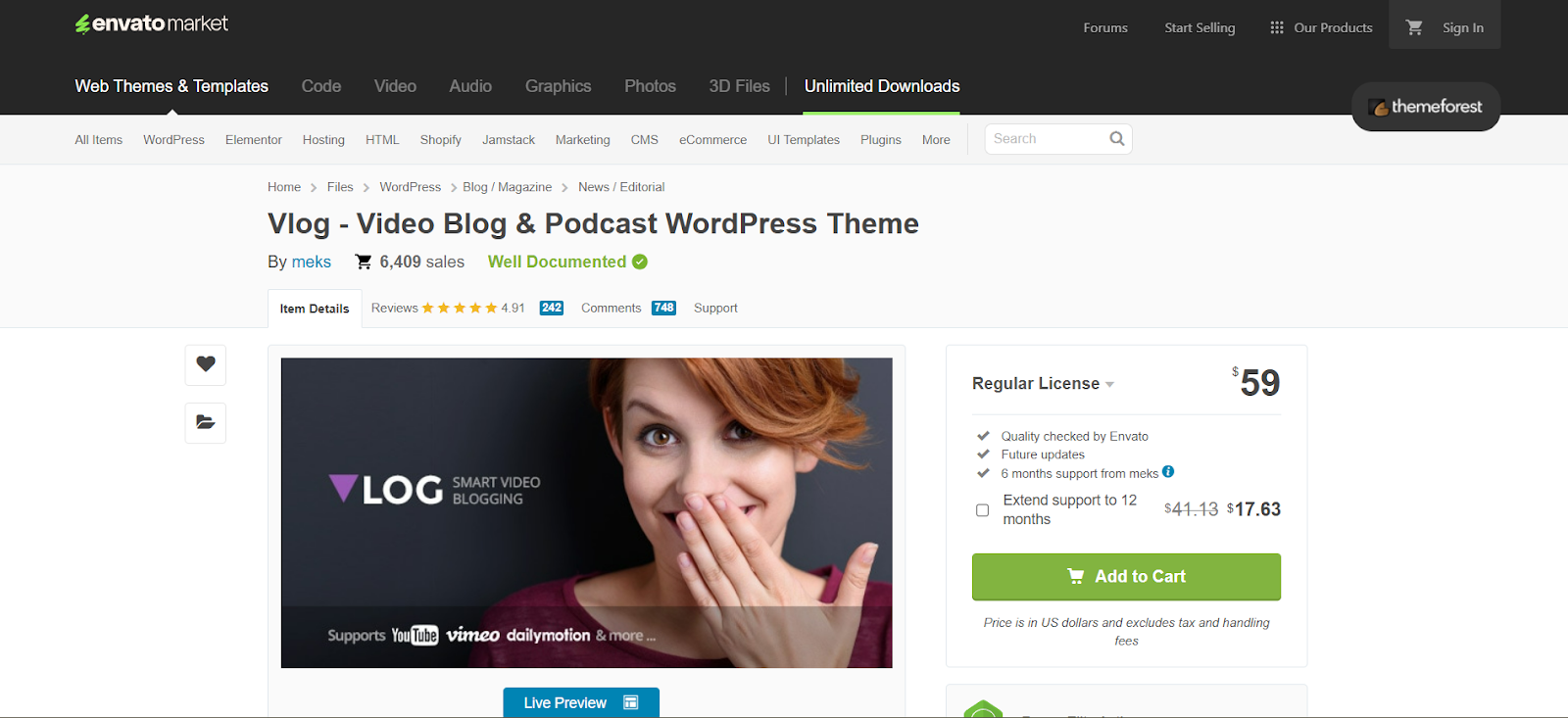1568x718 pixels.
Task: Open the Web Themes & Templates menu
Action: [171, 86]
